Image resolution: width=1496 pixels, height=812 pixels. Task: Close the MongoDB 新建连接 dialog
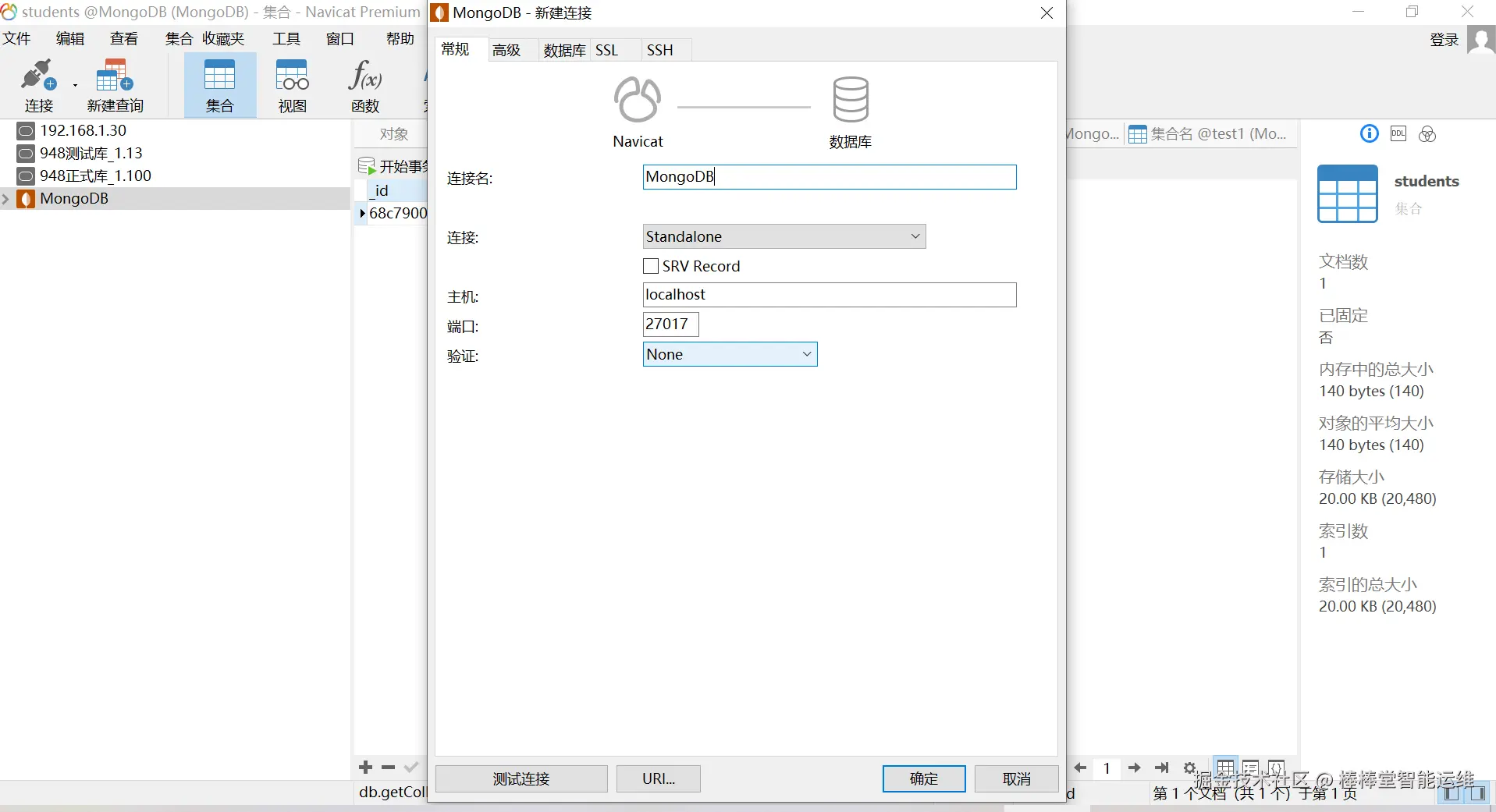[1047, 13]
